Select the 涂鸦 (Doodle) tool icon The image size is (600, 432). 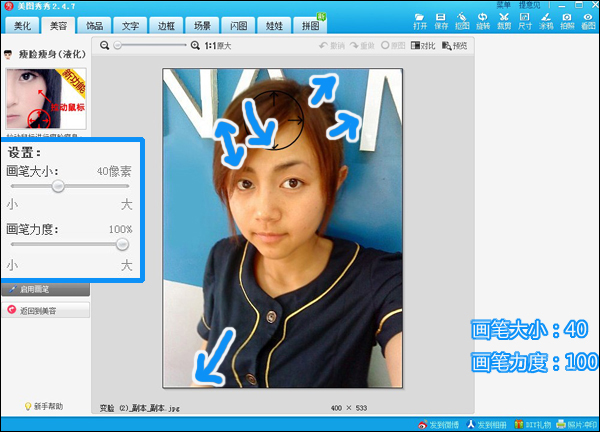tap(546, 21)
